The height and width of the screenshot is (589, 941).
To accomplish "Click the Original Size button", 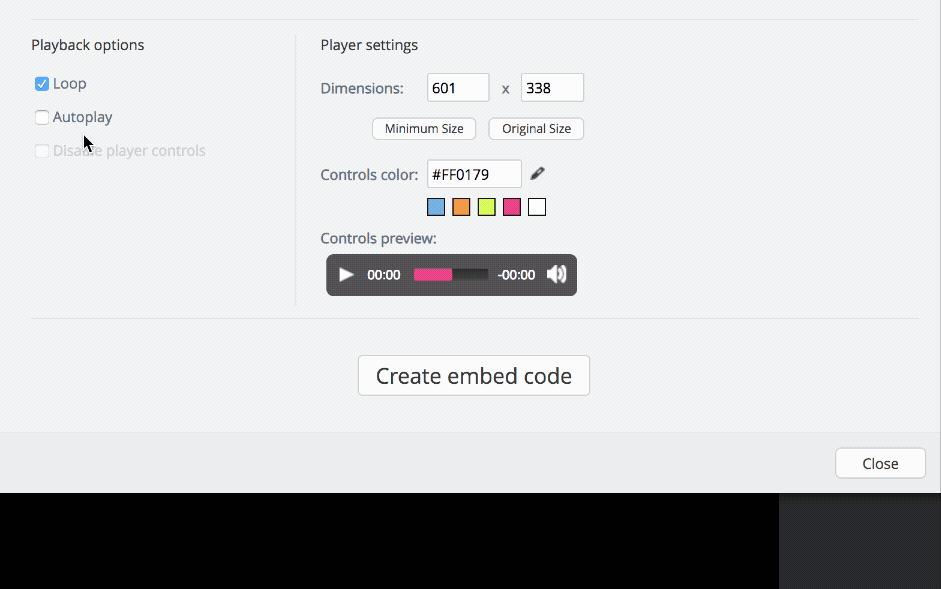I will tap(535, 128).
